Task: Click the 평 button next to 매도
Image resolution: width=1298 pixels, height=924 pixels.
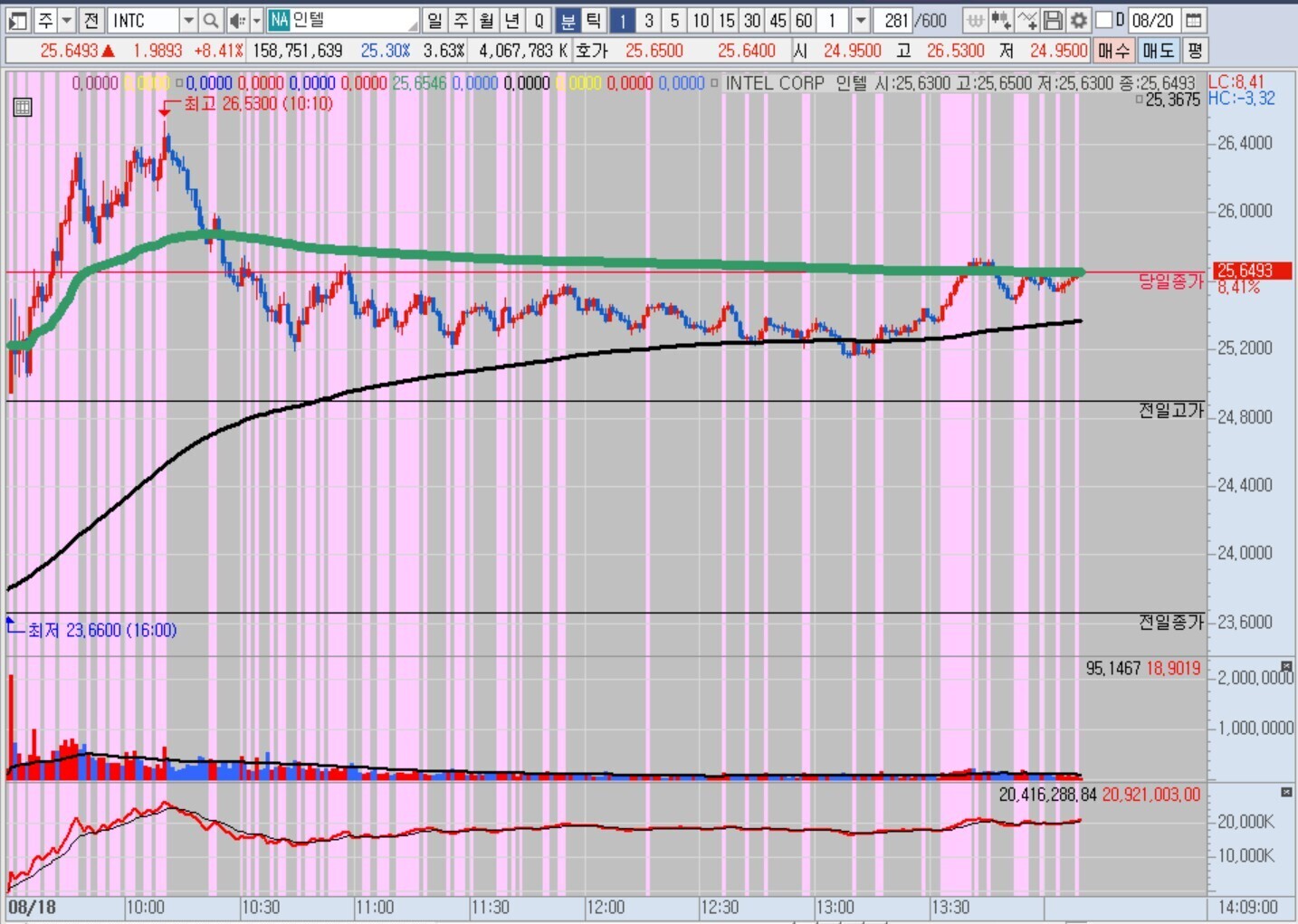Action: pos(1195,51)
